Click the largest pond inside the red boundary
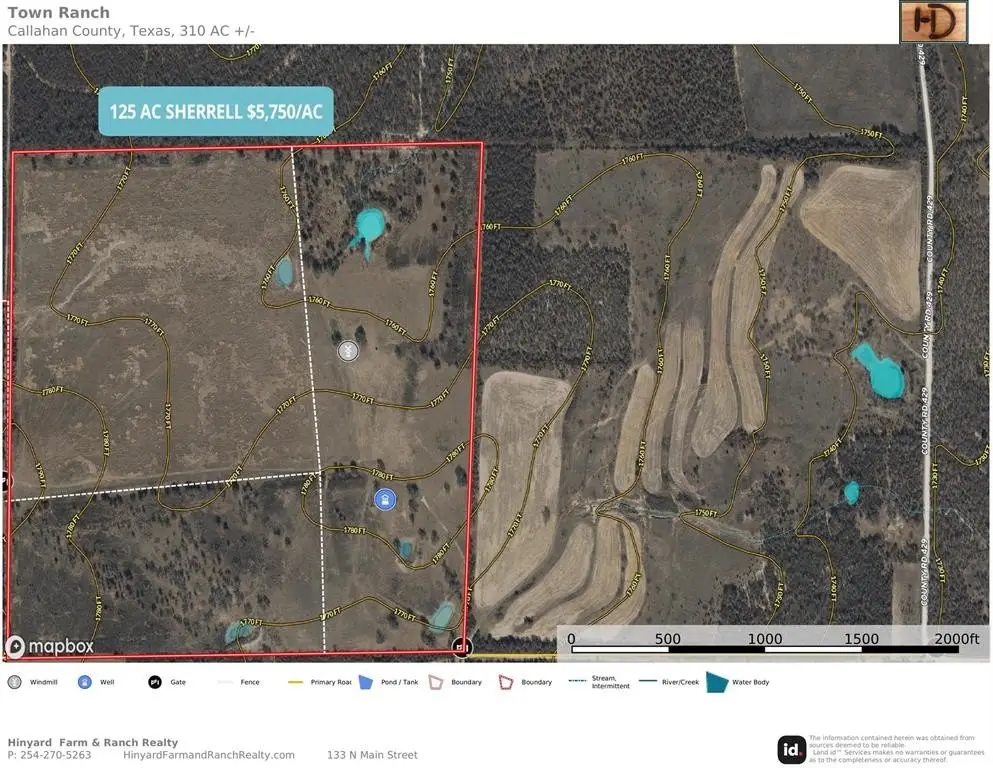 click(x=368, y=226)
